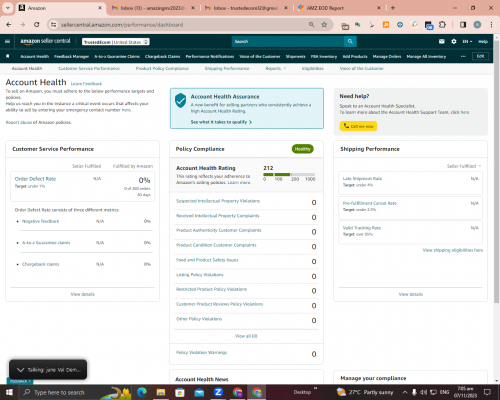Viewport: 500px width, 400px height.
Task: Click the three-dot more icon beside Edit
Action: [463, 56]
